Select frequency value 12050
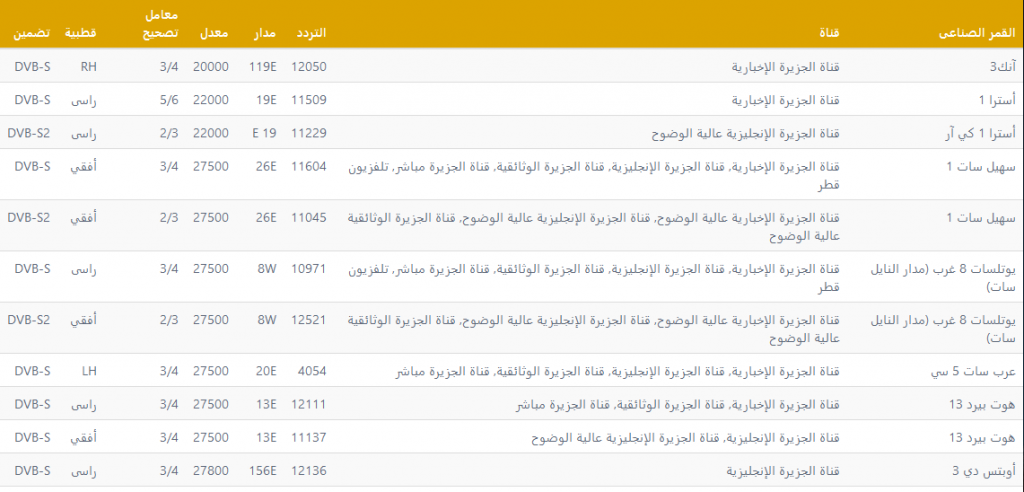The width and height of the screenshot is (1024, 492). pyautogui.click(x=308, y=67)
